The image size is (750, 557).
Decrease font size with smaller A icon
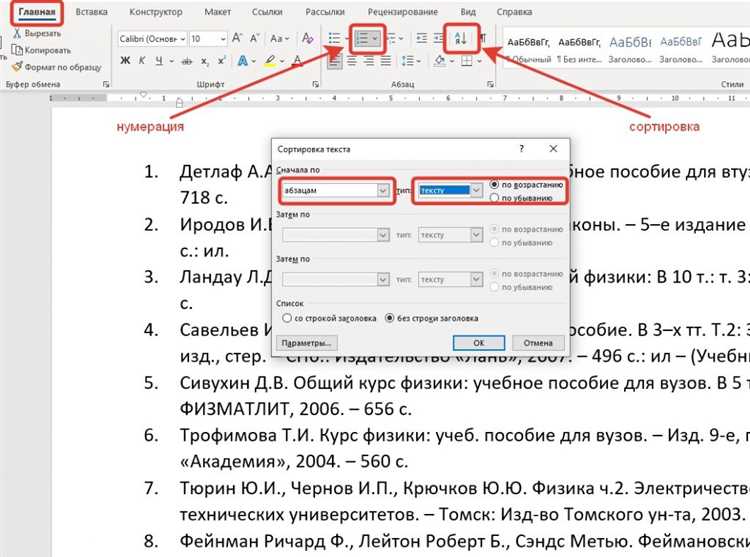pos(255,38)
